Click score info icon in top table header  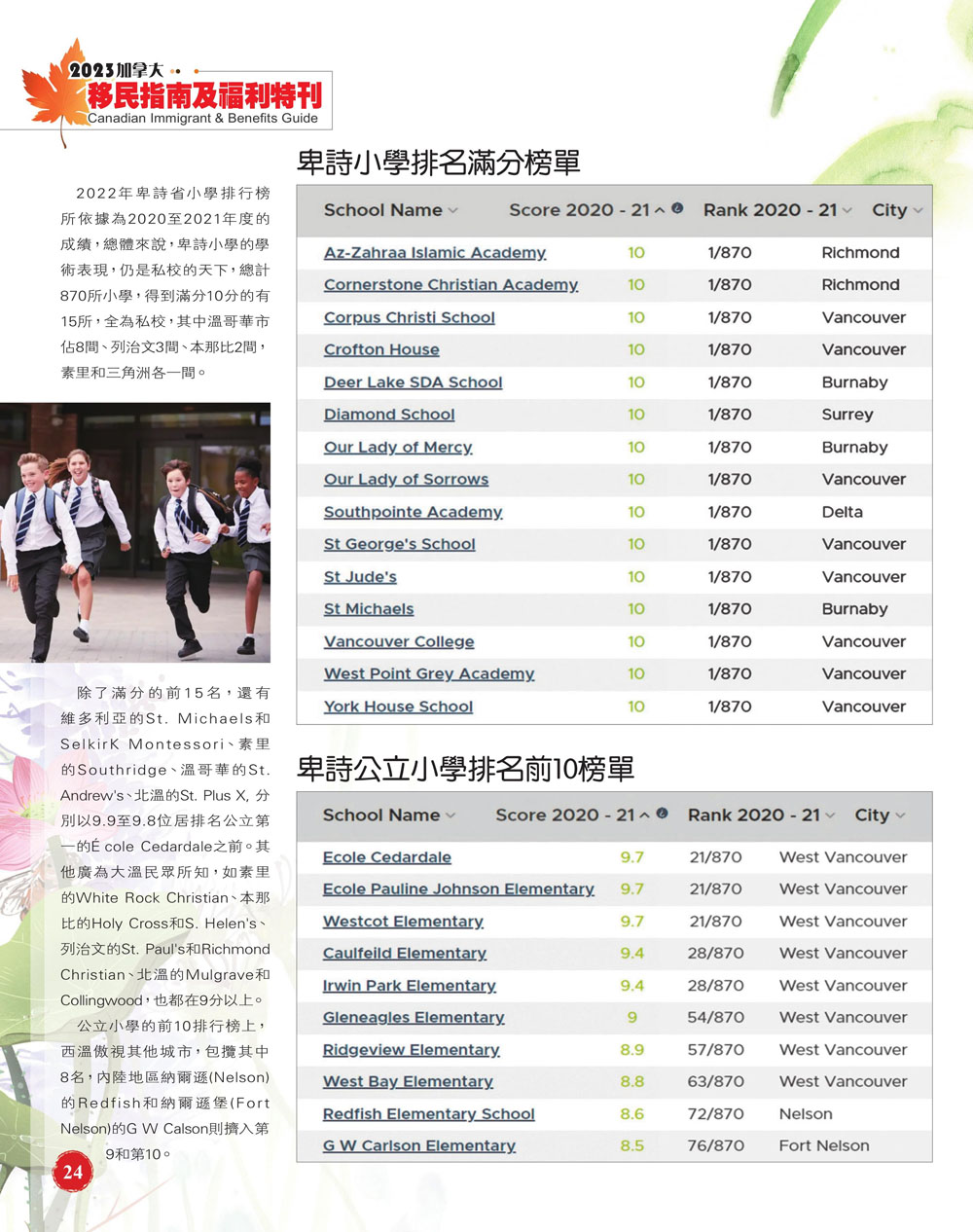click(677, 208)
